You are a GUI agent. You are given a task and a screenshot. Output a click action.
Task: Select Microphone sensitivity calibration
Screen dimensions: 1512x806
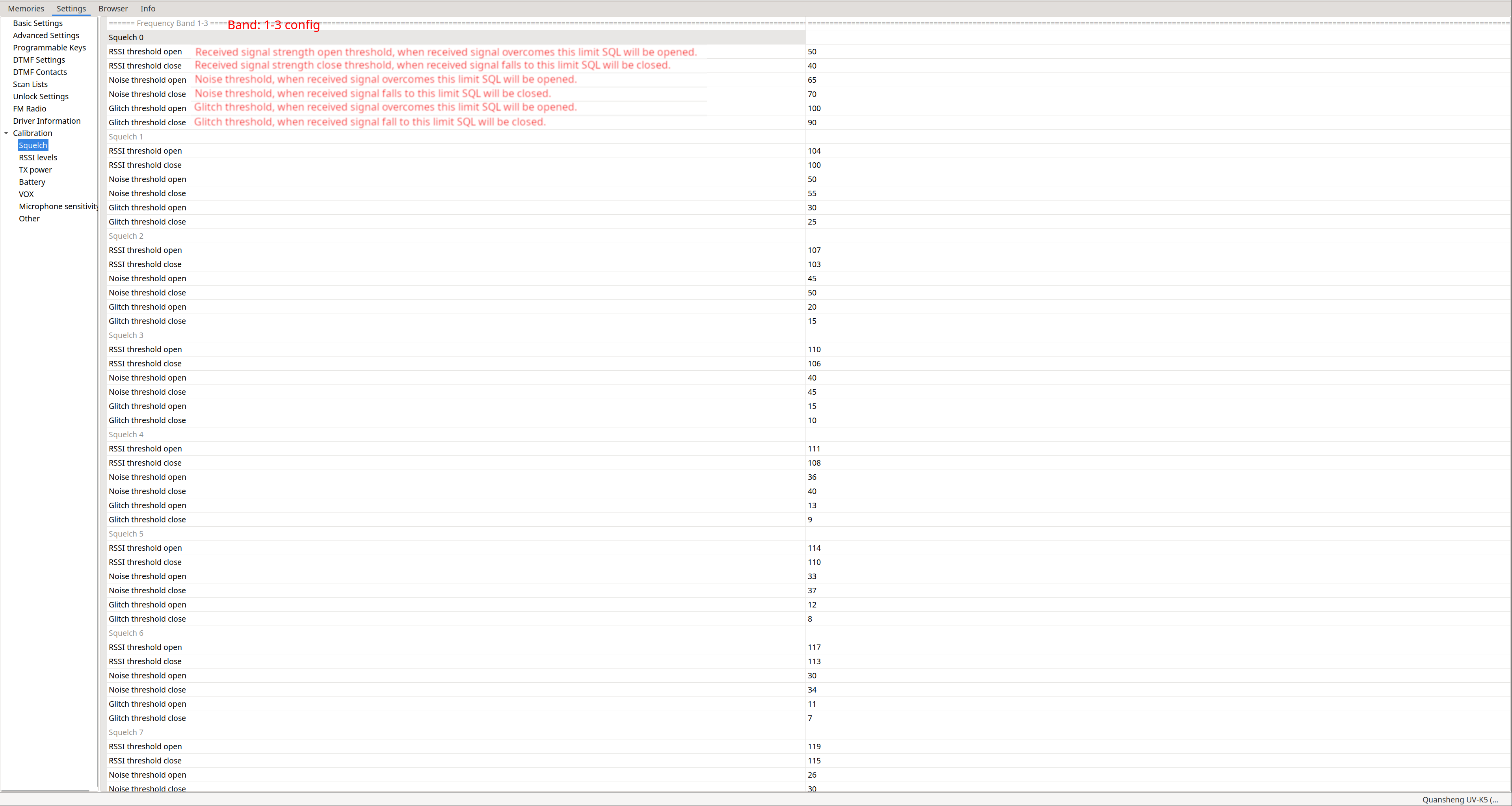point(58,206)
